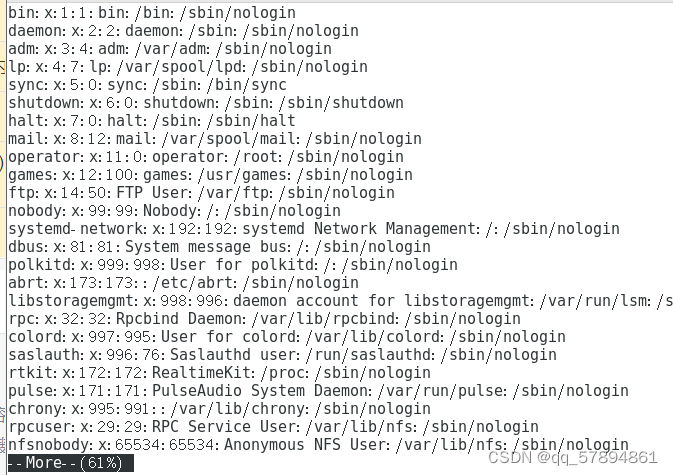Select the 'ftp' FTP User line
Viewport: 673px width, 475px height.
point(201,193)
